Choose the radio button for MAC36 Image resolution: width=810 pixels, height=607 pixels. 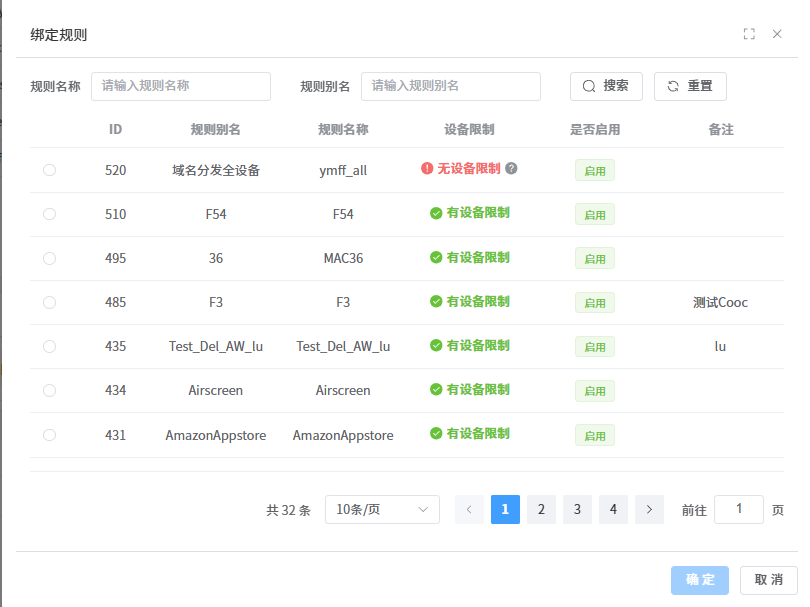[50, 258]
